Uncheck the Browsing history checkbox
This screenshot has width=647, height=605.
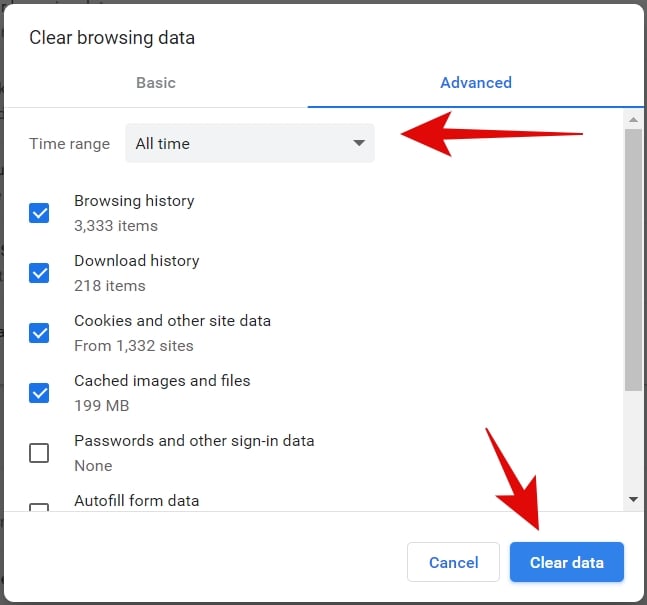pyautogui.click(x=39, y=213)
